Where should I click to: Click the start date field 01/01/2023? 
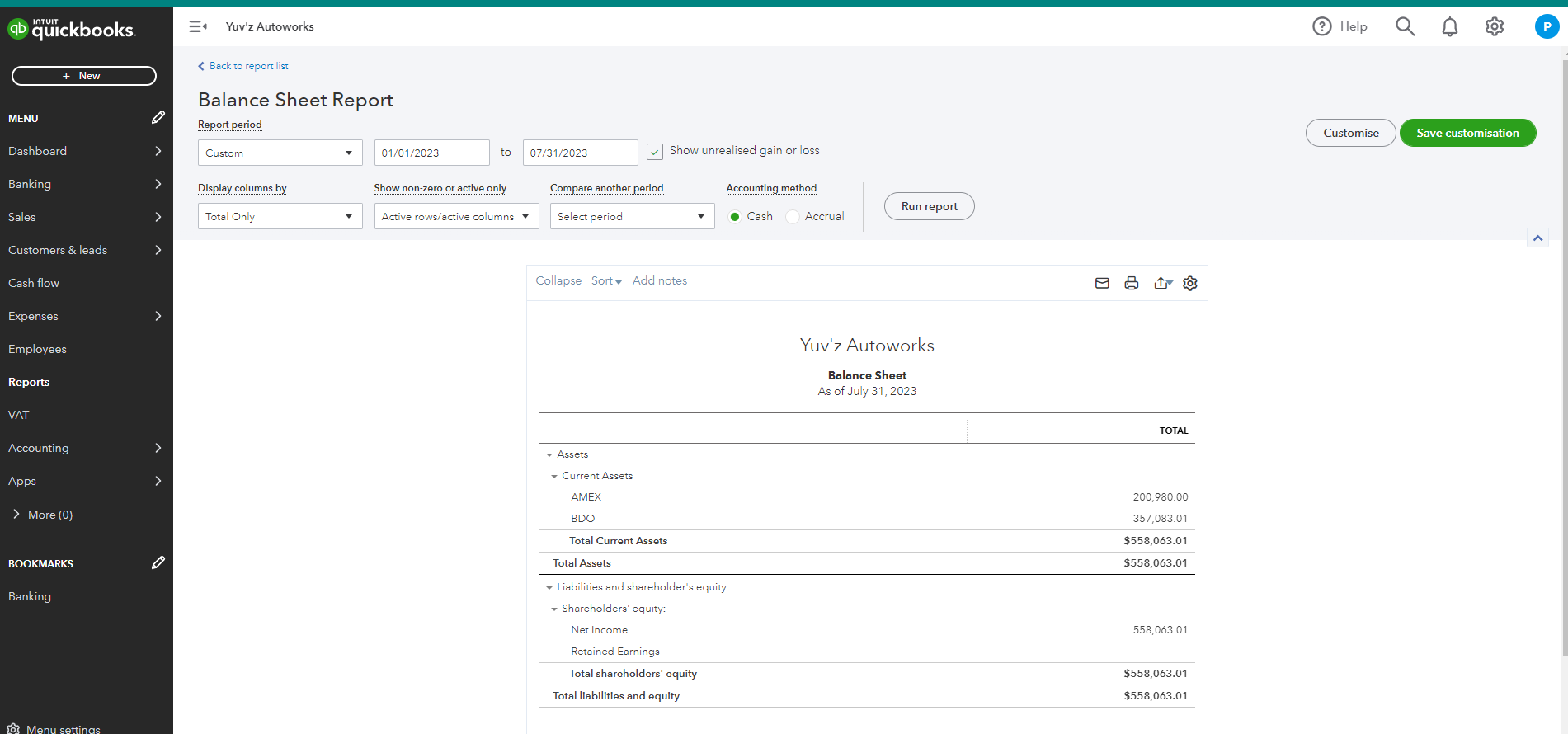click(431, 153)
